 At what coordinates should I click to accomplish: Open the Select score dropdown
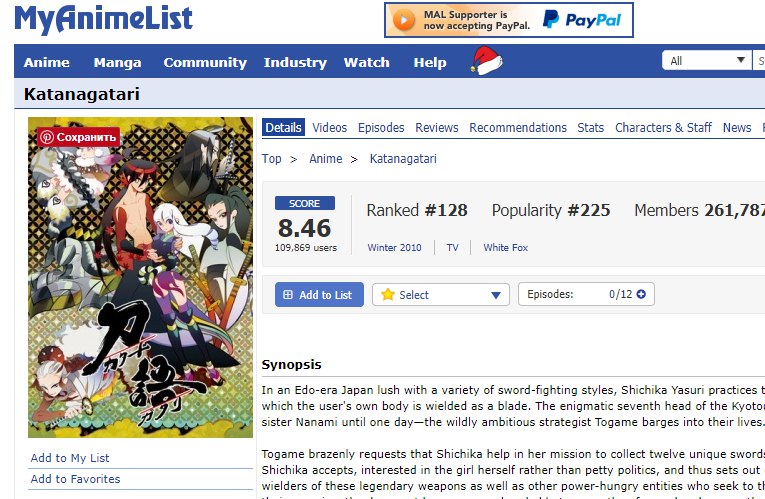[x=441, y=295]
